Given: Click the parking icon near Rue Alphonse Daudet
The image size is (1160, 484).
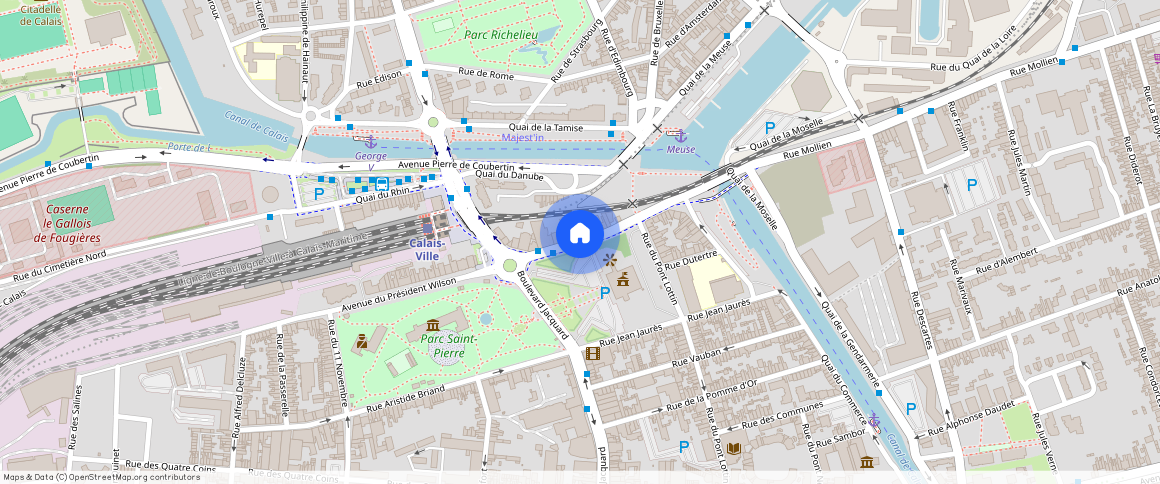Looking at the screenshot, I should 910,408.
